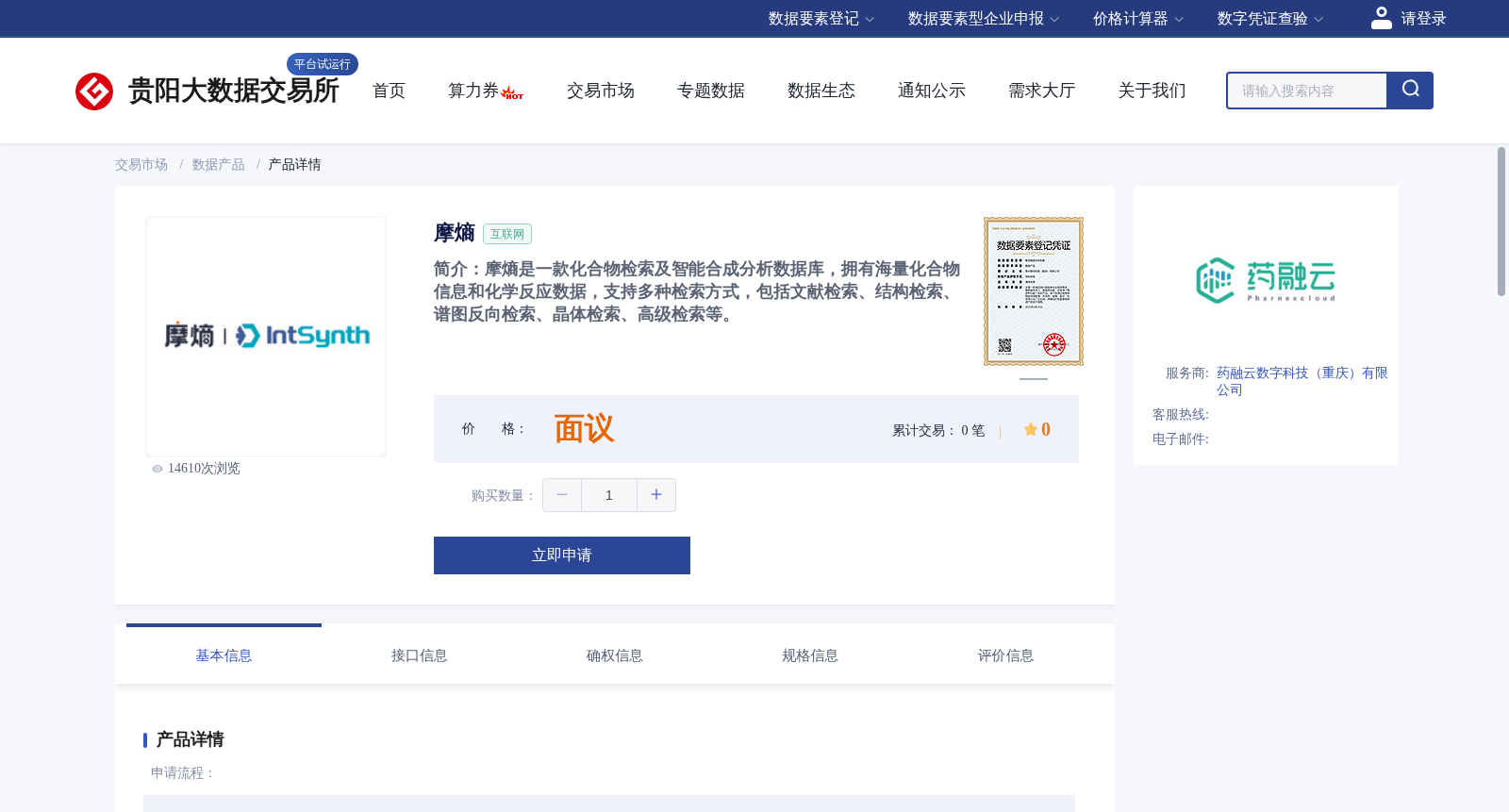The width and height of the screenshot is (1509, 812).
Task: Click the 14610次浏览 view count
Action: pyautogui.click(x=204, y=469)
